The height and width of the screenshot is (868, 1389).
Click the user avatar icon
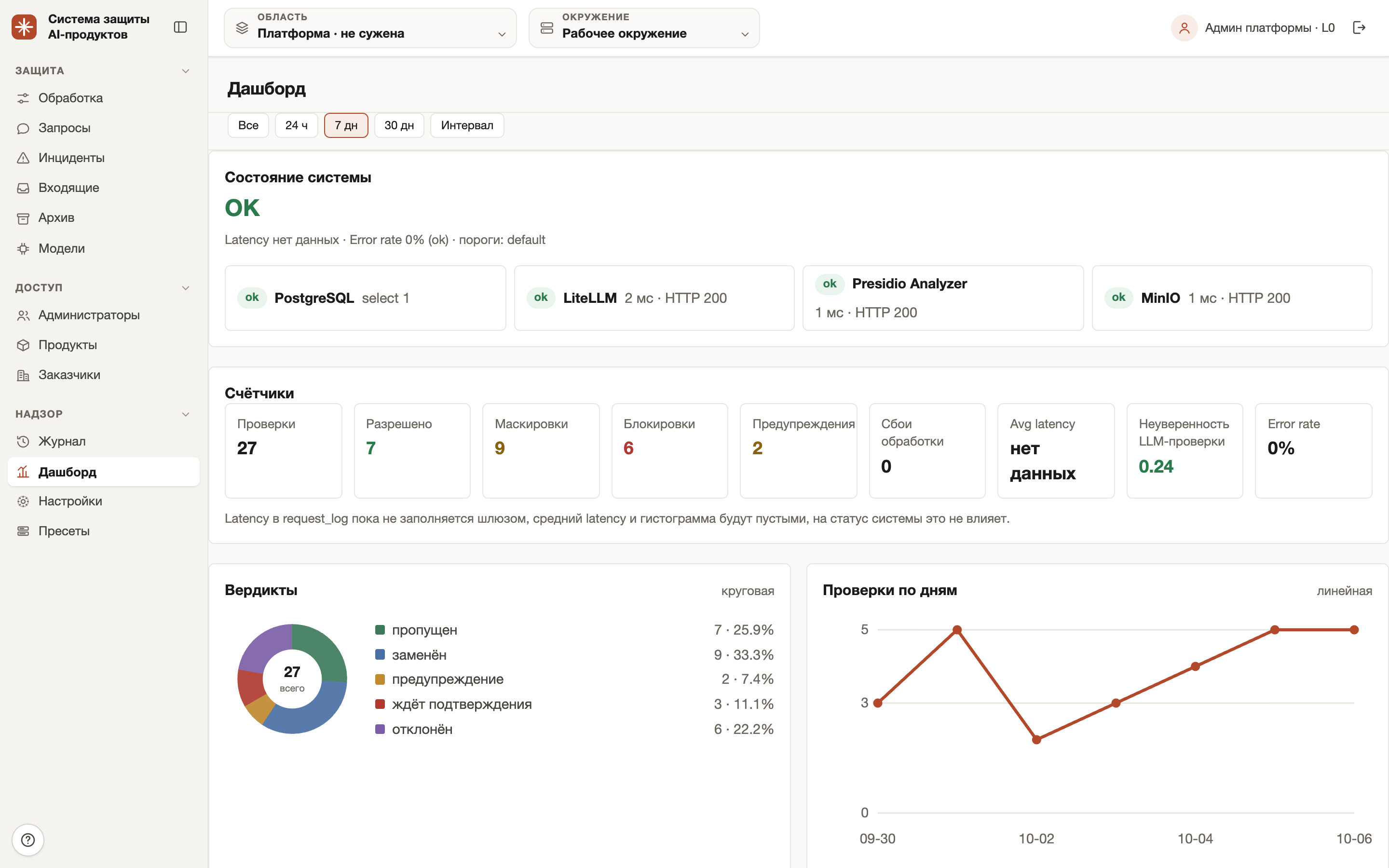[1184, 27]
